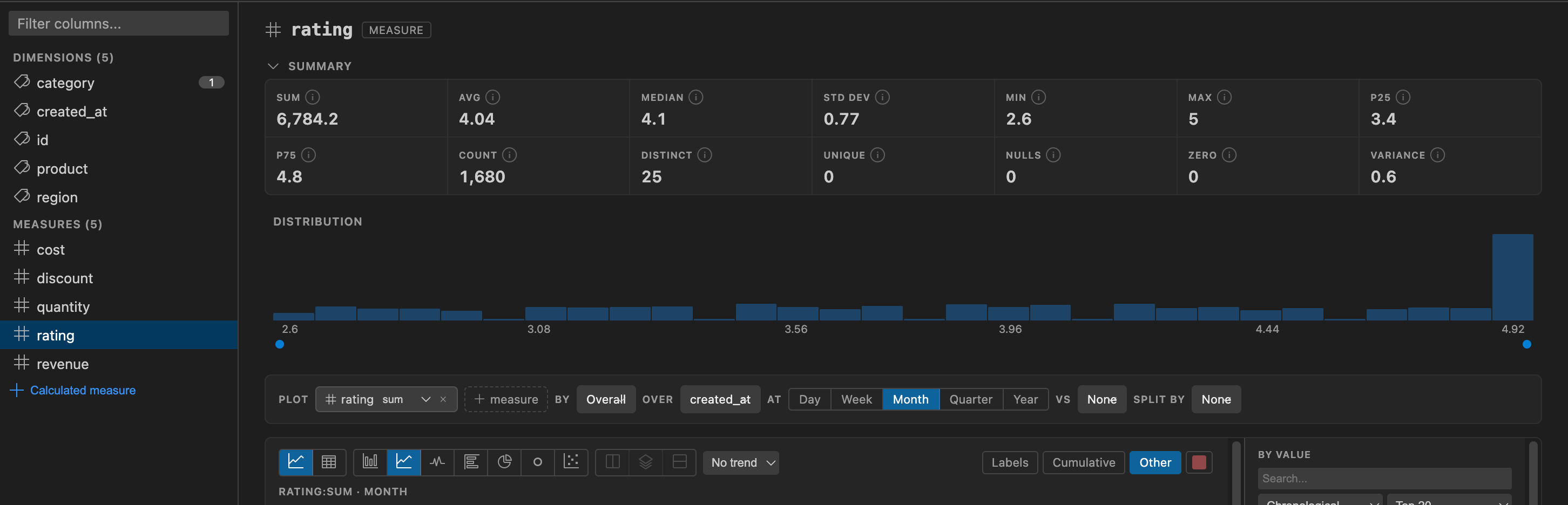
Task: Click the left distribution range handle
Action: [279, 344]
